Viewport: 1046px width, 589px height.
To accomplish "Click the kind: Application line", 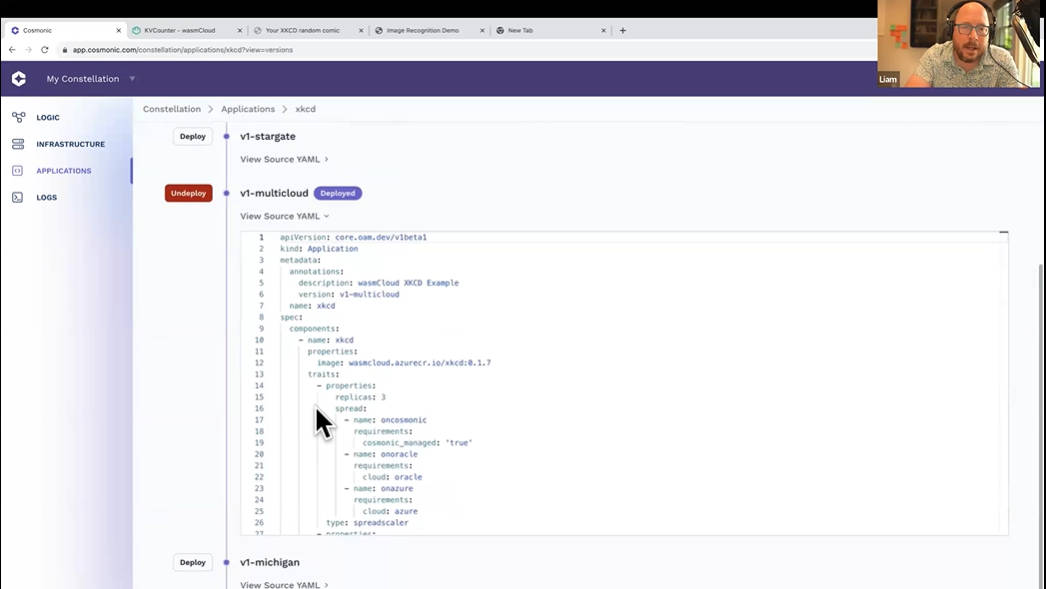I will click(x=319, y=249).
